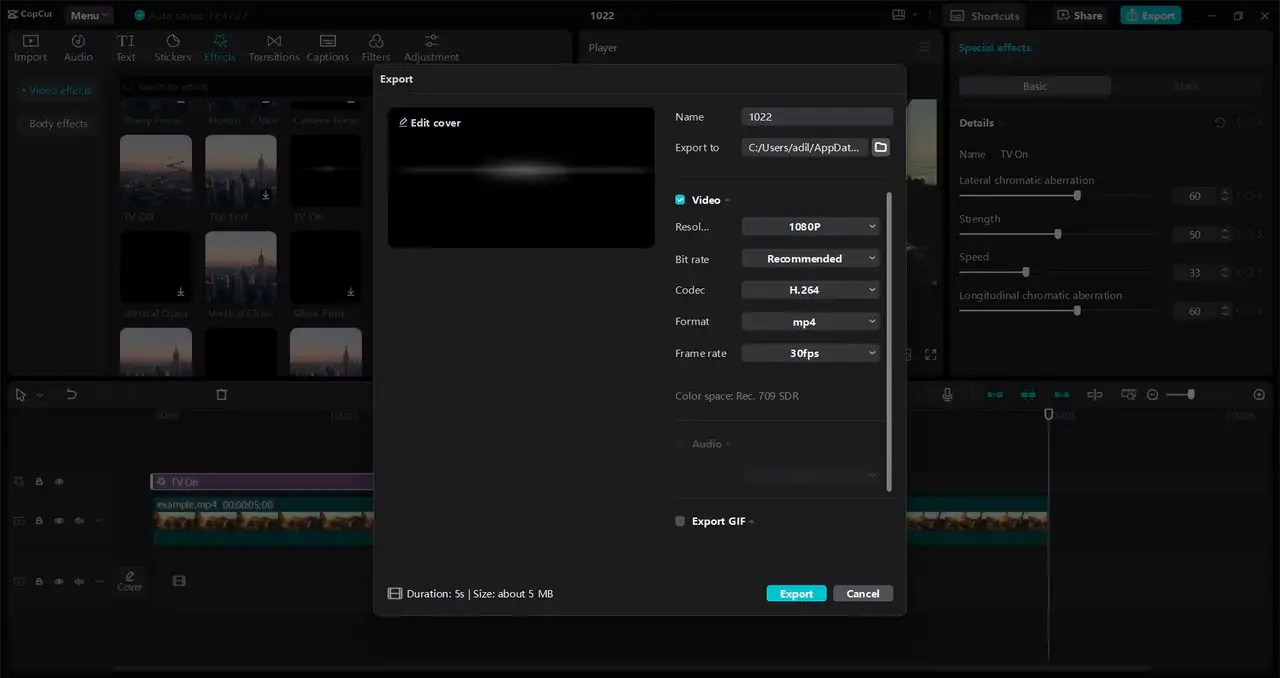Image resolution: width=1280 pixels, height=678 pixels.
Task: Open the Menu in the title bar
Action: click(89, 15)
